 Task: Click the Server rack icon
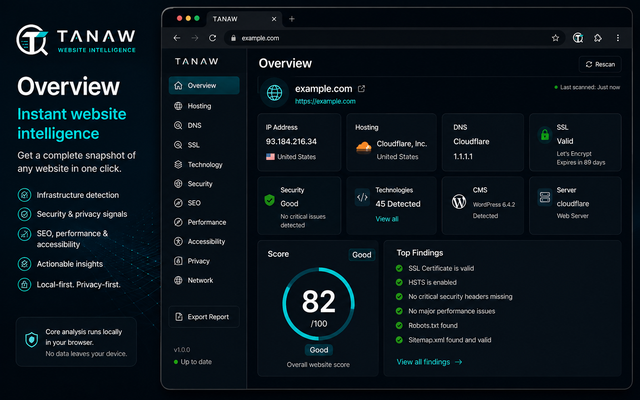tap(545, 198)
